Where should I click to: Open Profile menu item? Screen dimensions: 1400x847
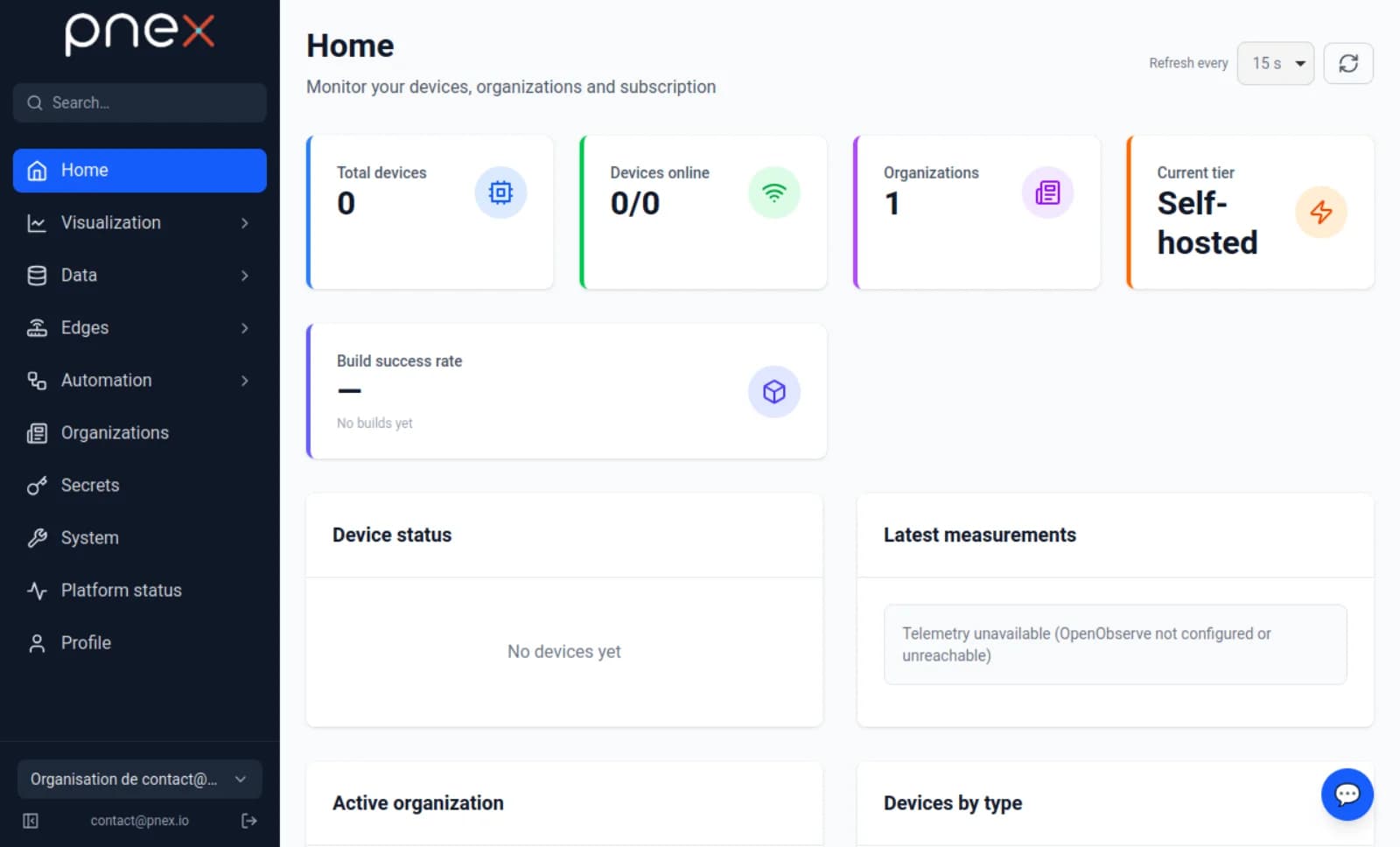tap(140, 643)
